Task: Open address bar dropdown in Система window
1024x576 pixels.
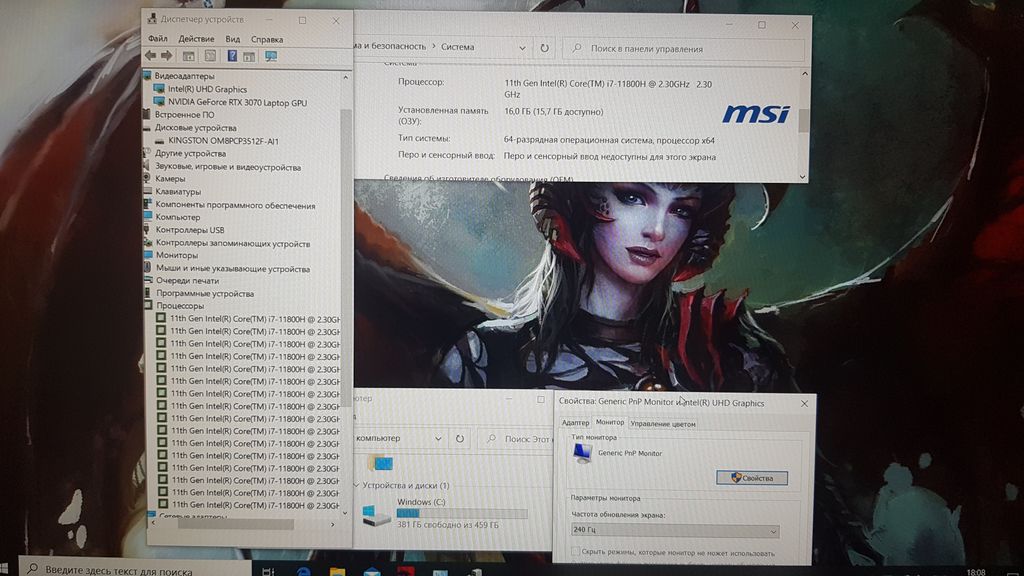Action: 522,48
